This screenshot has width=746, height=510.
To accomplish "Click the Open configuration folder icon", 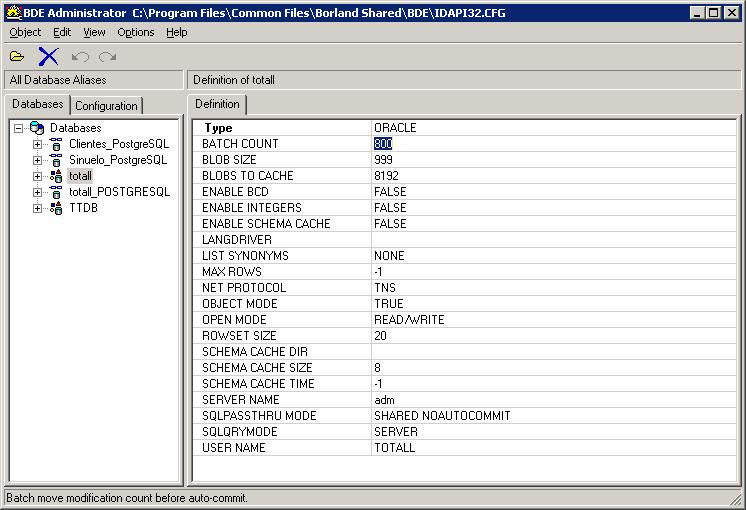I will pyautogui.click(x=17, y=57).
